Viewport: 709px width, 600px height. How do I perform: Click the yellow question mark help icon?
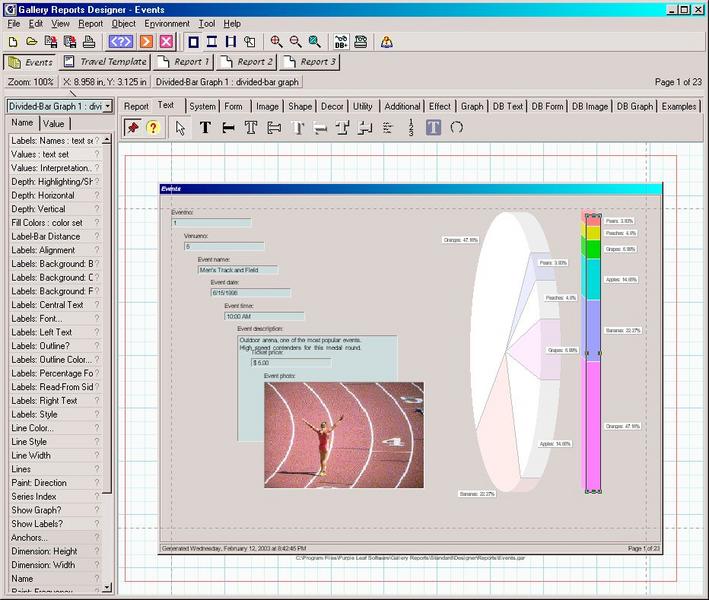(x=153, y=128)
